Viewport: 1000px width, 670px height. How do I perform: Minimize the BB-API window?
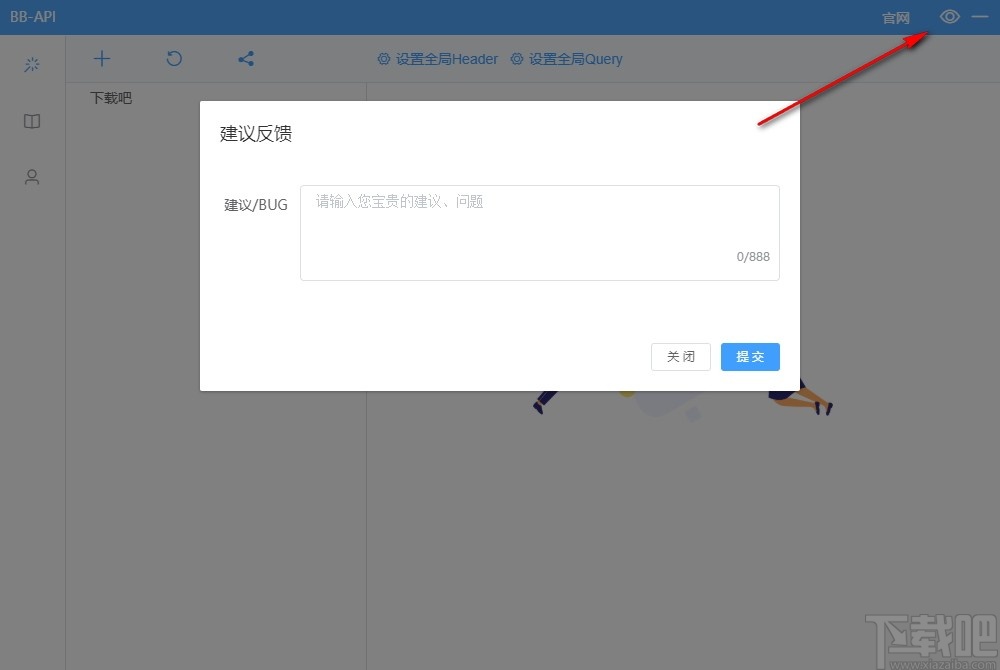click(x=979, y=16)
